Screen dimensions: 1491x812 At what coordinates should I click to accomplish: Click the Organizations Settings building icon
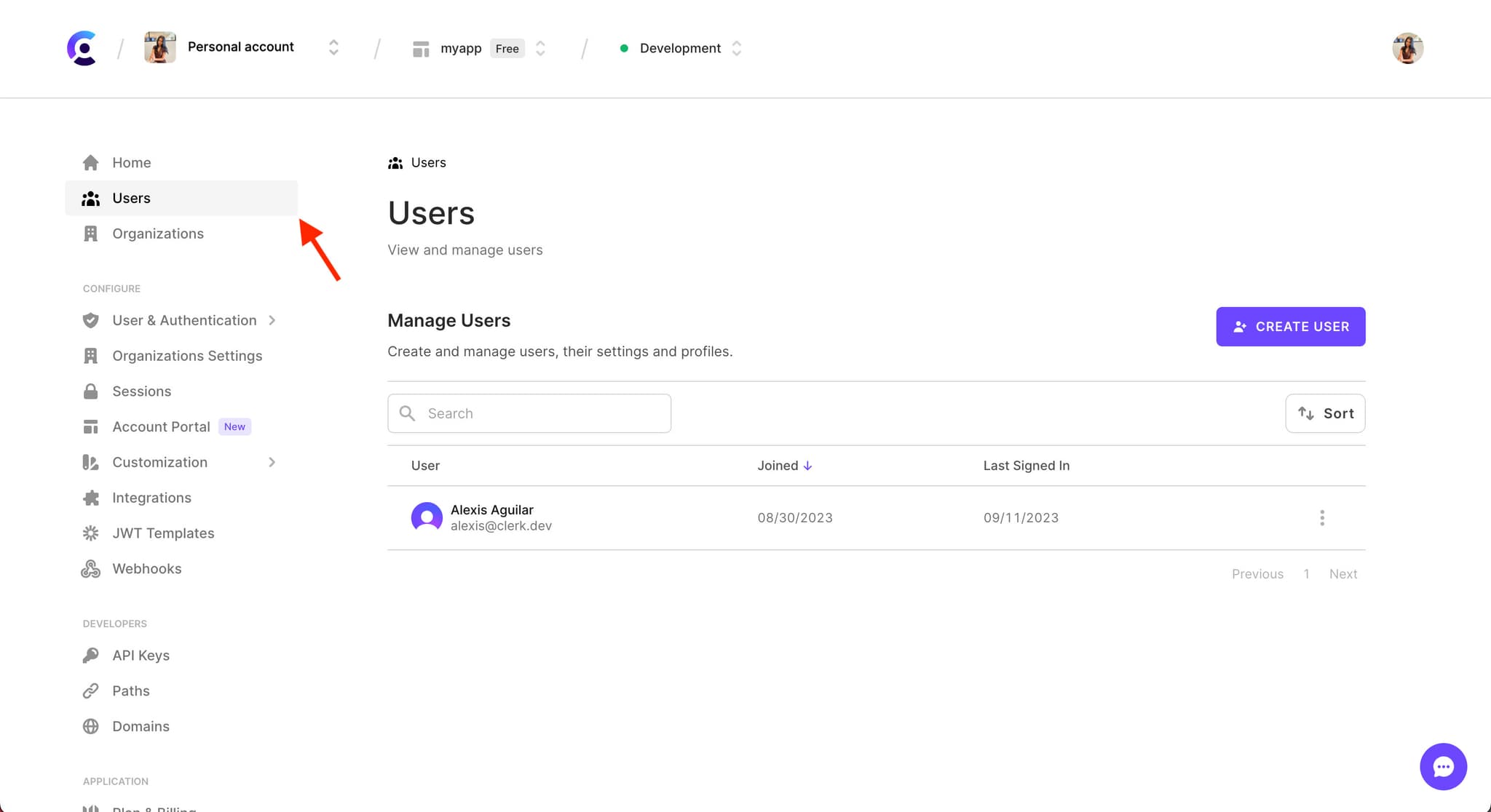[90, 356]
